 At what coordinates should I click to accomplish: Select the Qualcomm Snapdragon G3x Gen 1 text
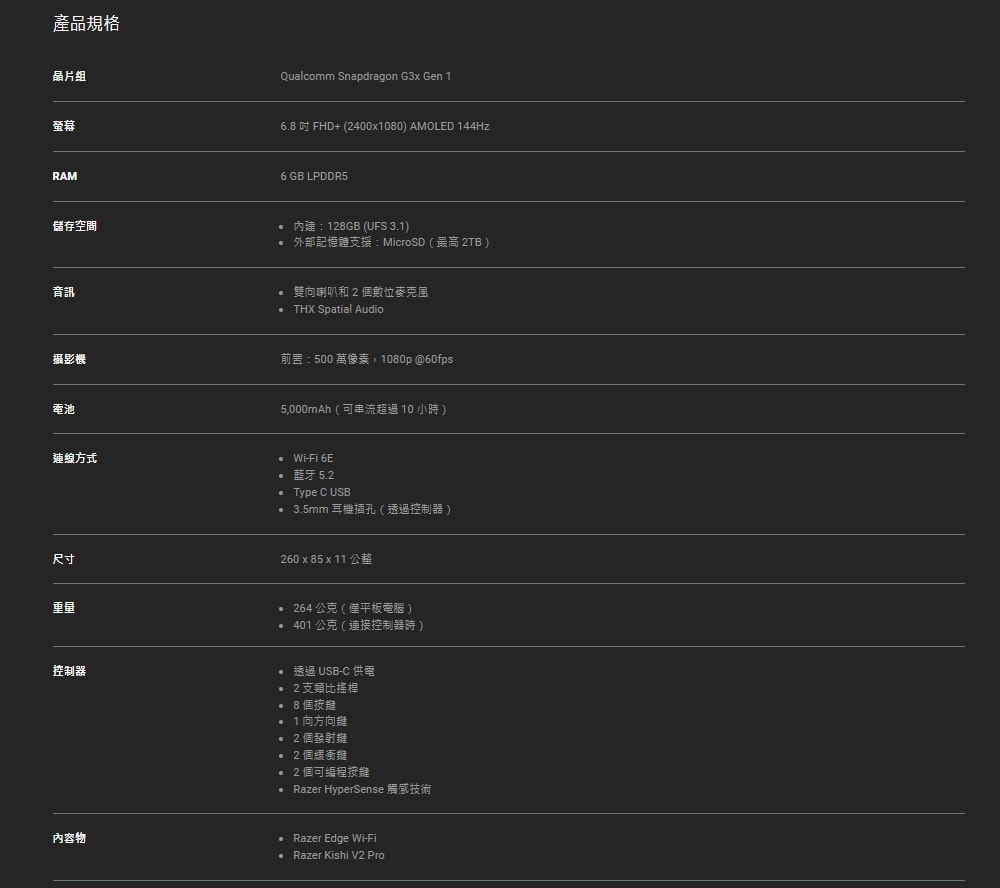tap(365, 77)
